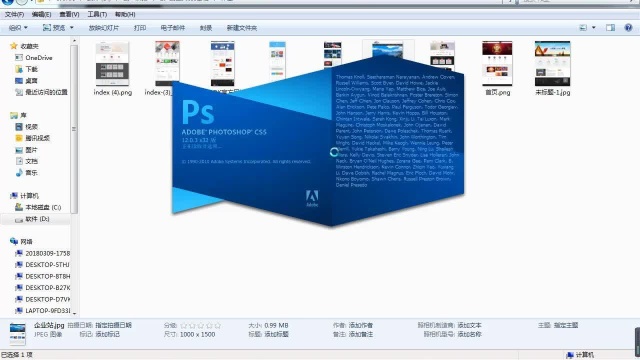
Task: Click 添加标题 title field
Action: (x=276, y=334)
